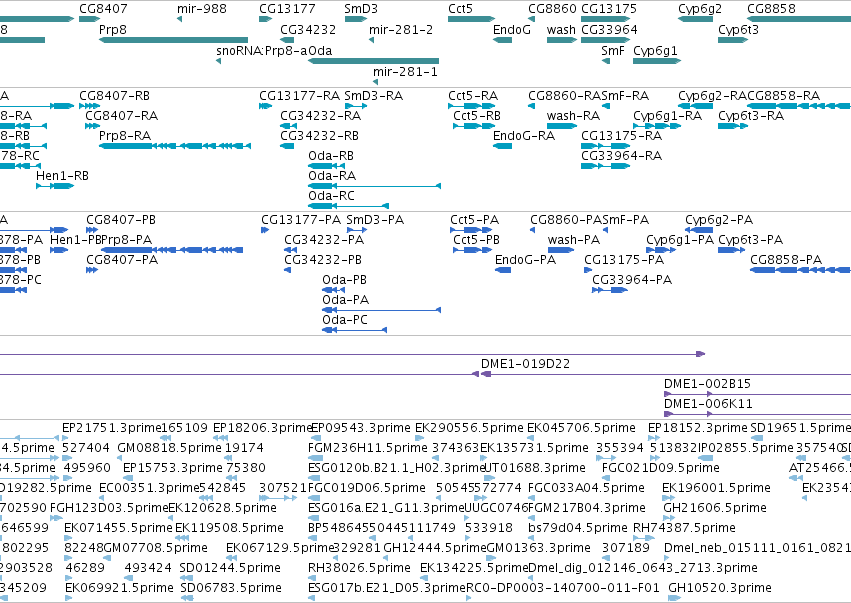The width and height of the screenshot is (851, 603).
Task: Click the Prp8-RA transcript label
Action: pyautogui.click(x=125, y=136)
